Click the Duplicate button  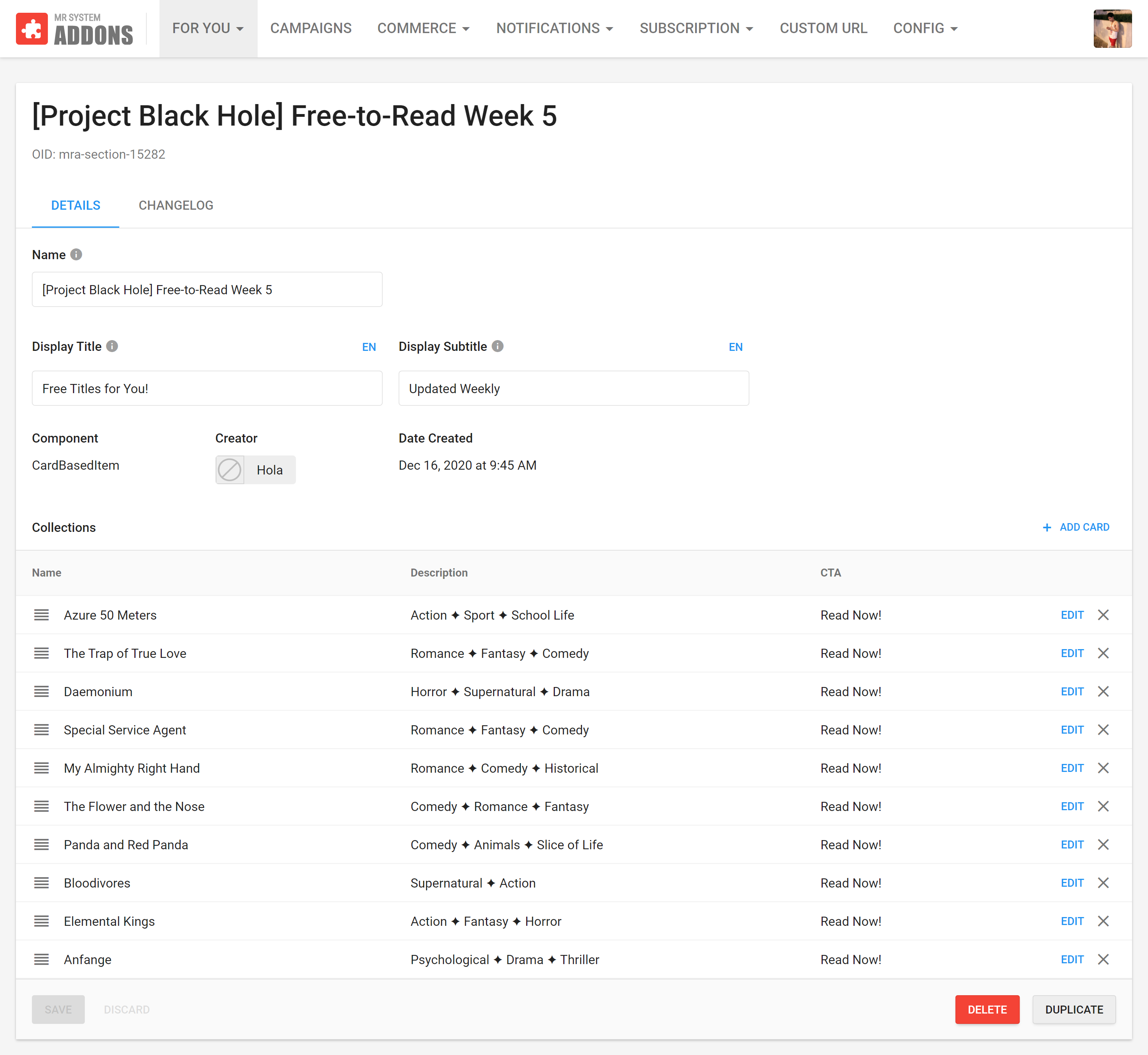[1073, 1009]
